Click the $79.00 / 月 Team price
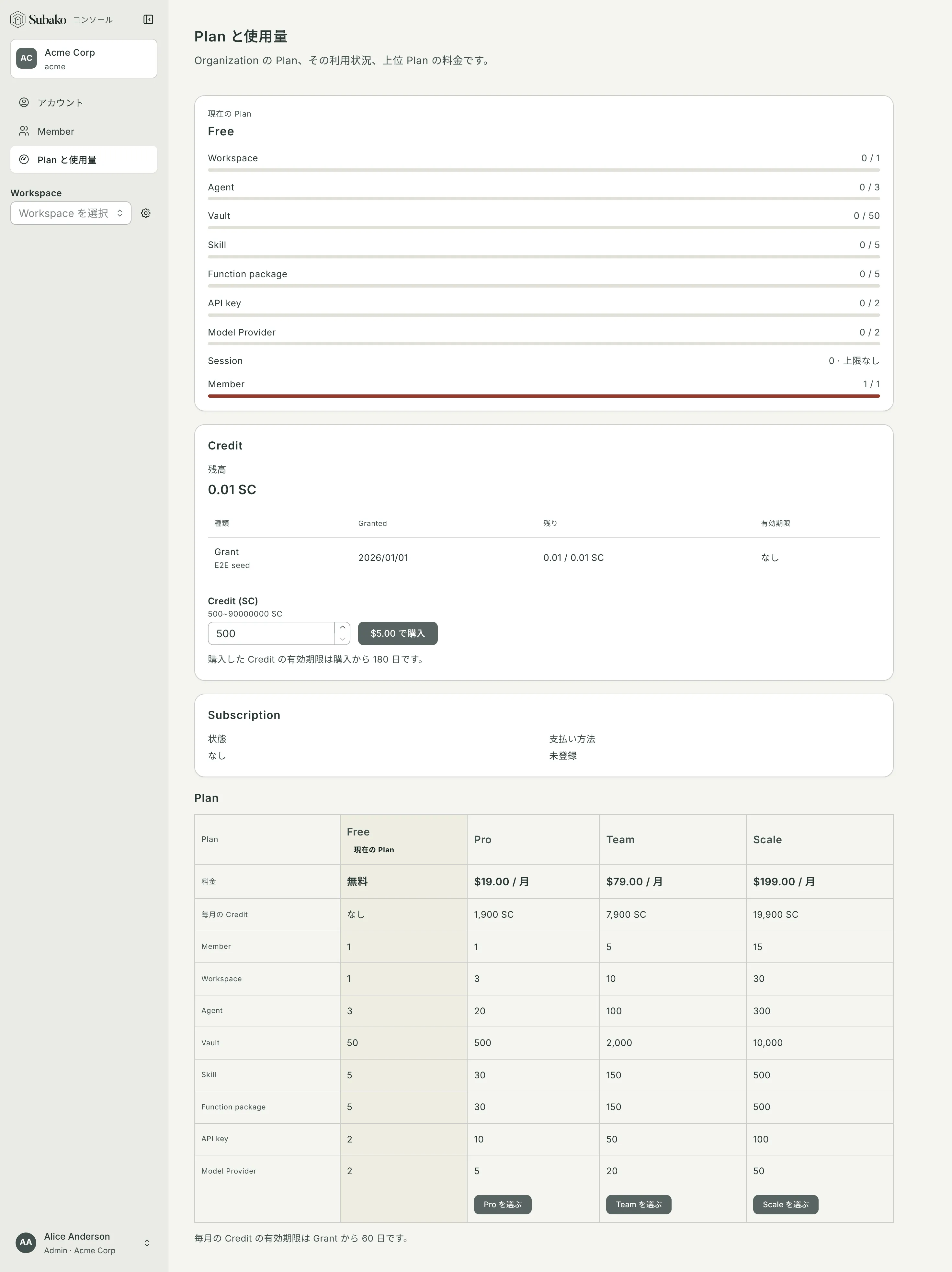The width and height of the screenshot is (952, 1272). (634, 881)
